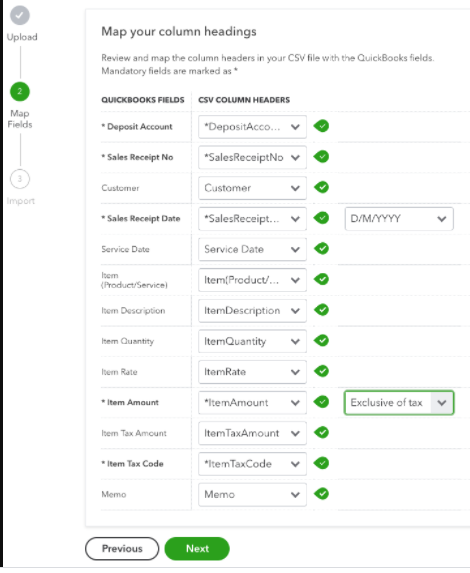Open the Exclusive of tax dropdown
Viewport: 470px width, 573px height.
coord(399,402)
